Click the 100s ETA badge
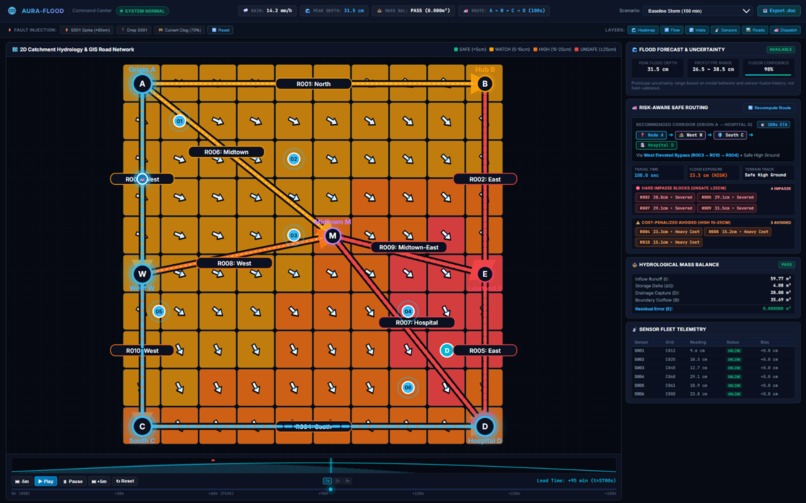The height and width of the screenshot is (503, 806). click(x=774, y=124)
